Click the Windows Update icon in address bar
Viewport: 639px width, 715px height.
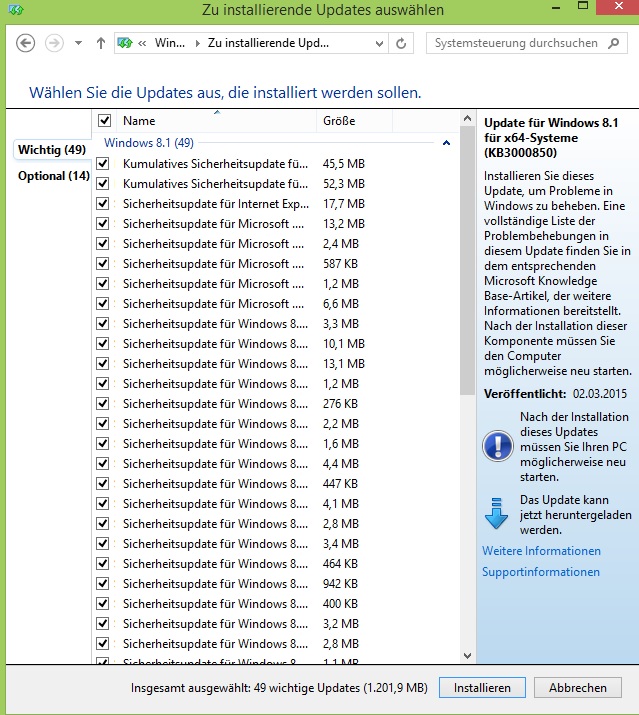tap(125, 43)
